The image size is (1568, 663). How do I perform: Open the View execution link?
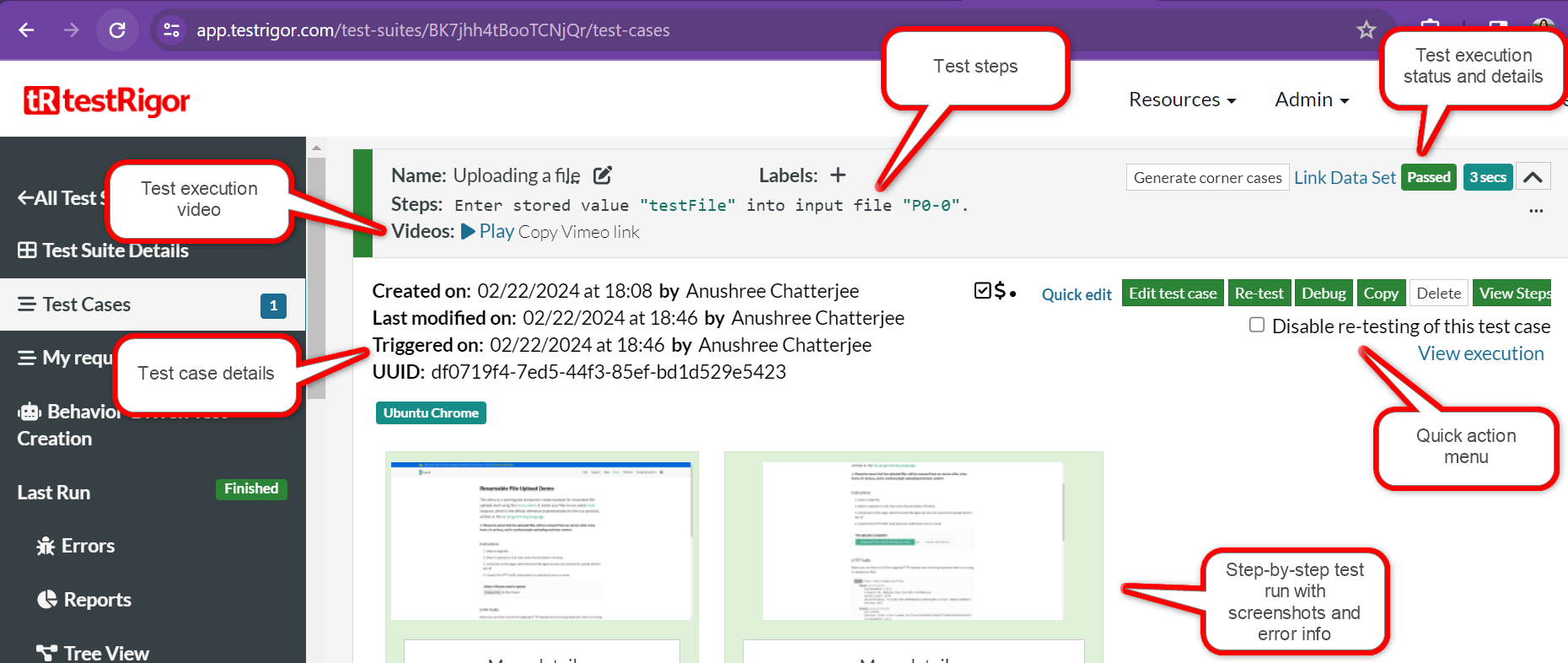pos(1480,353)
